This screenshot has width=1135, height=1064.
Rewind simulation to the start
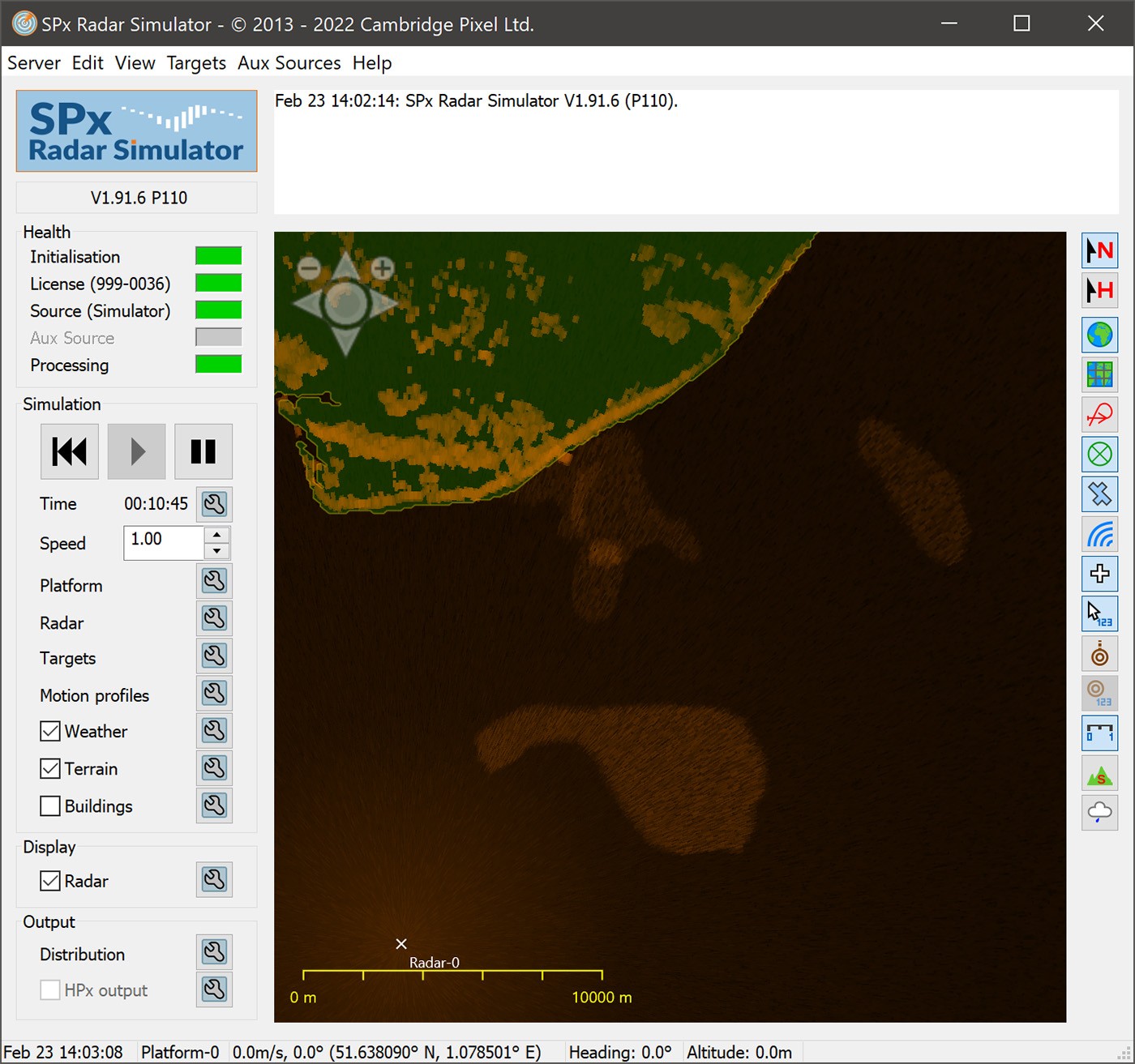pos(70,451)
